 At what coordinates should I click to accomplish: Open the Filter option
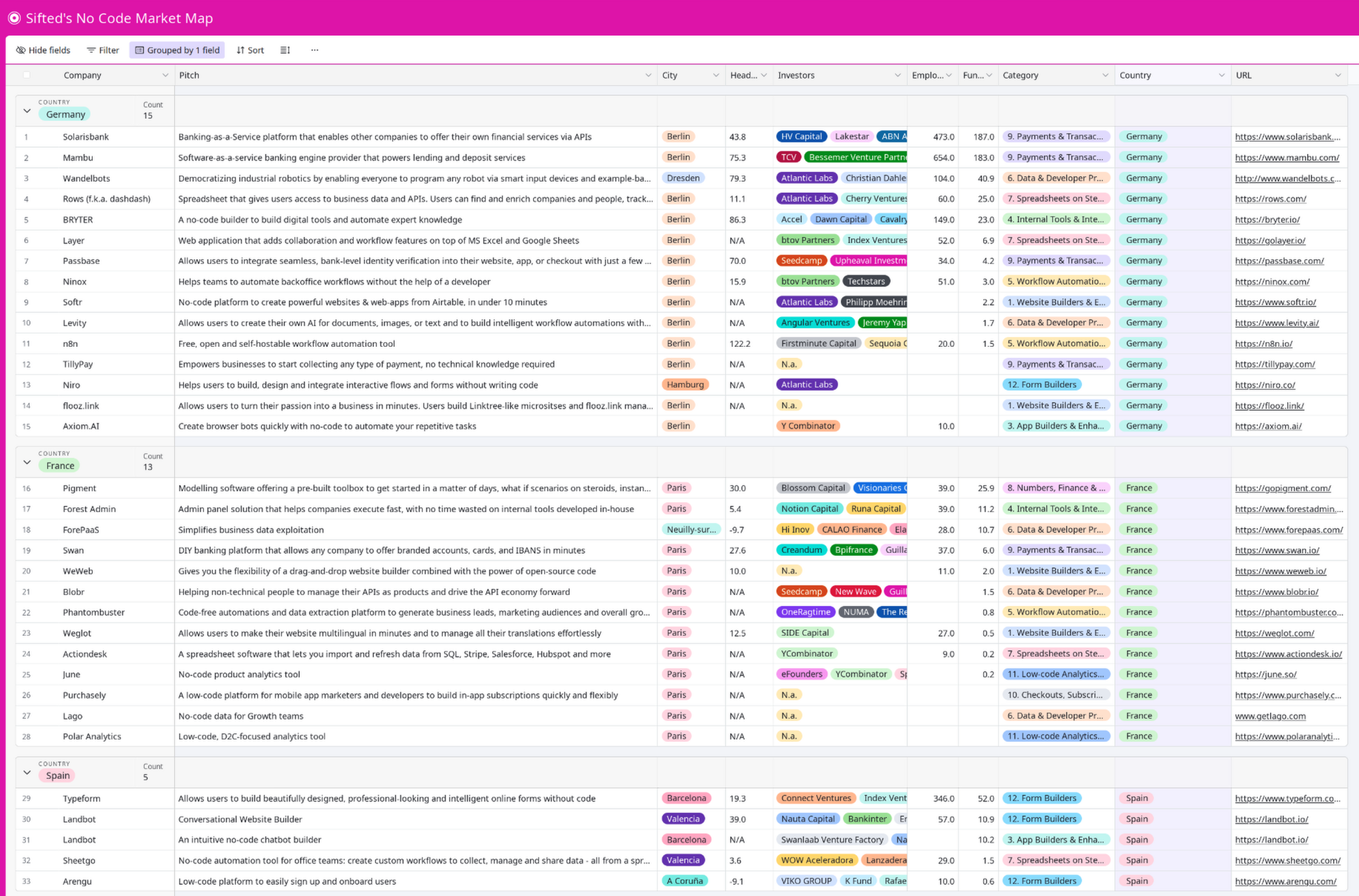click(x=103, y=50)
